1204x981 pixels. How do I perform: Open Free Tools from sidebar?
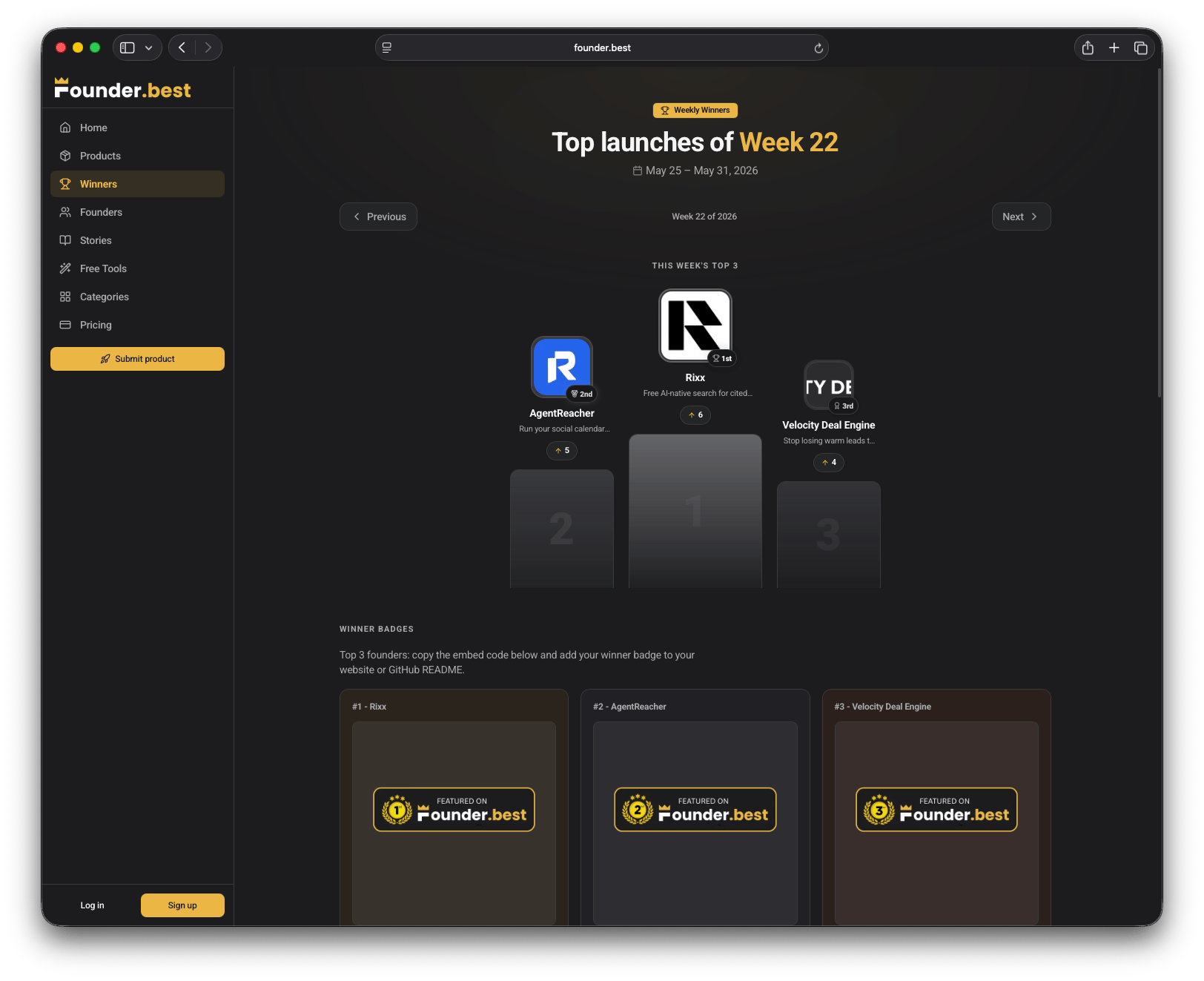(x=137, y=268)
